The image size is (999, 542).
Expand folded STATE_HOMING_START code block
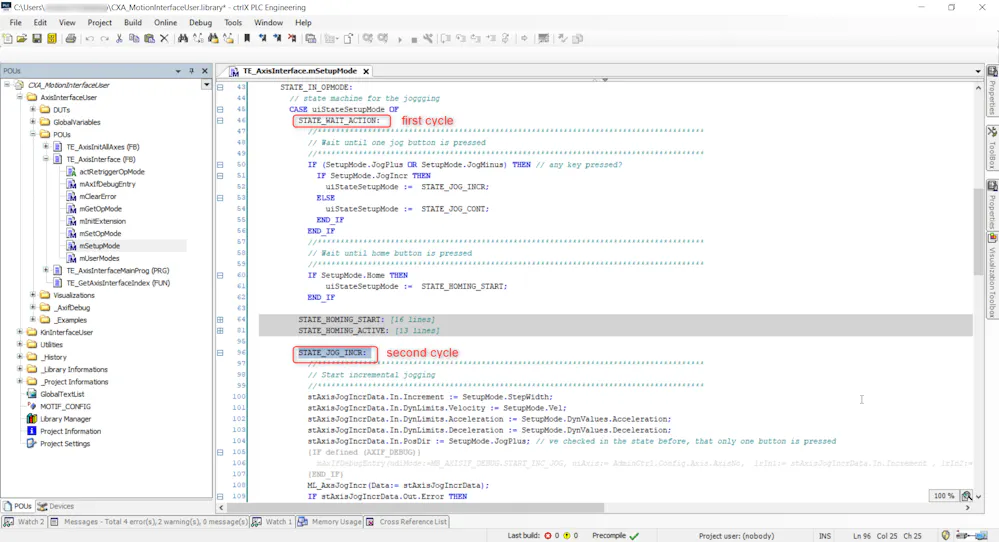pyautogui.click(x=220, y=319)
